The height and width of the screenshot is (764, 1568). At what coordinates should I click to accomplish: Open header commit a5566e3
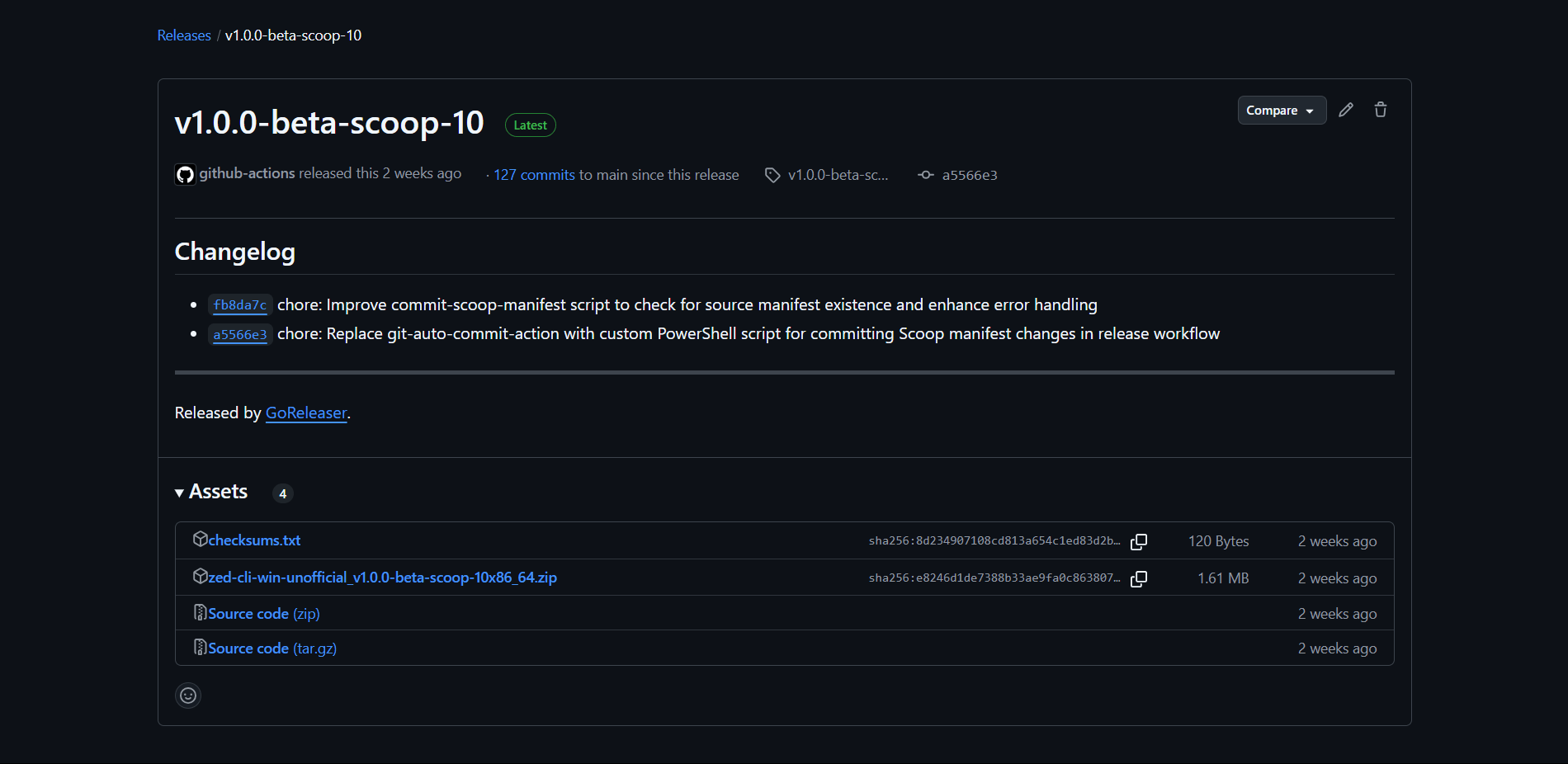(970, 175)
